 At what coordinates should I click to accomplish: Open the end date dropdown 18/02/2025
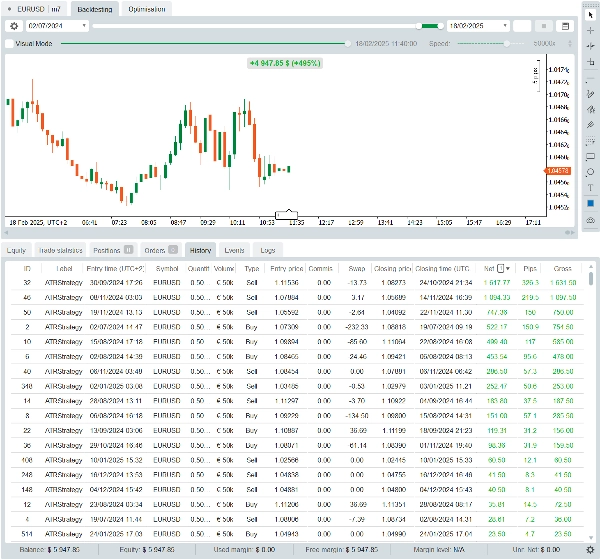pos(476,26)
